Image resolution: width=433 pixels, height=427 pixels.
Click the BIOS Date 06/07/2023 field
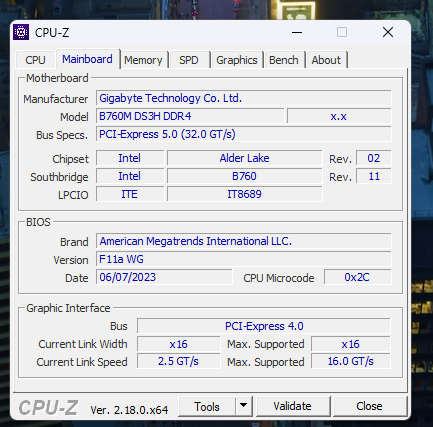pyautogui.click(x=164, y=277)
